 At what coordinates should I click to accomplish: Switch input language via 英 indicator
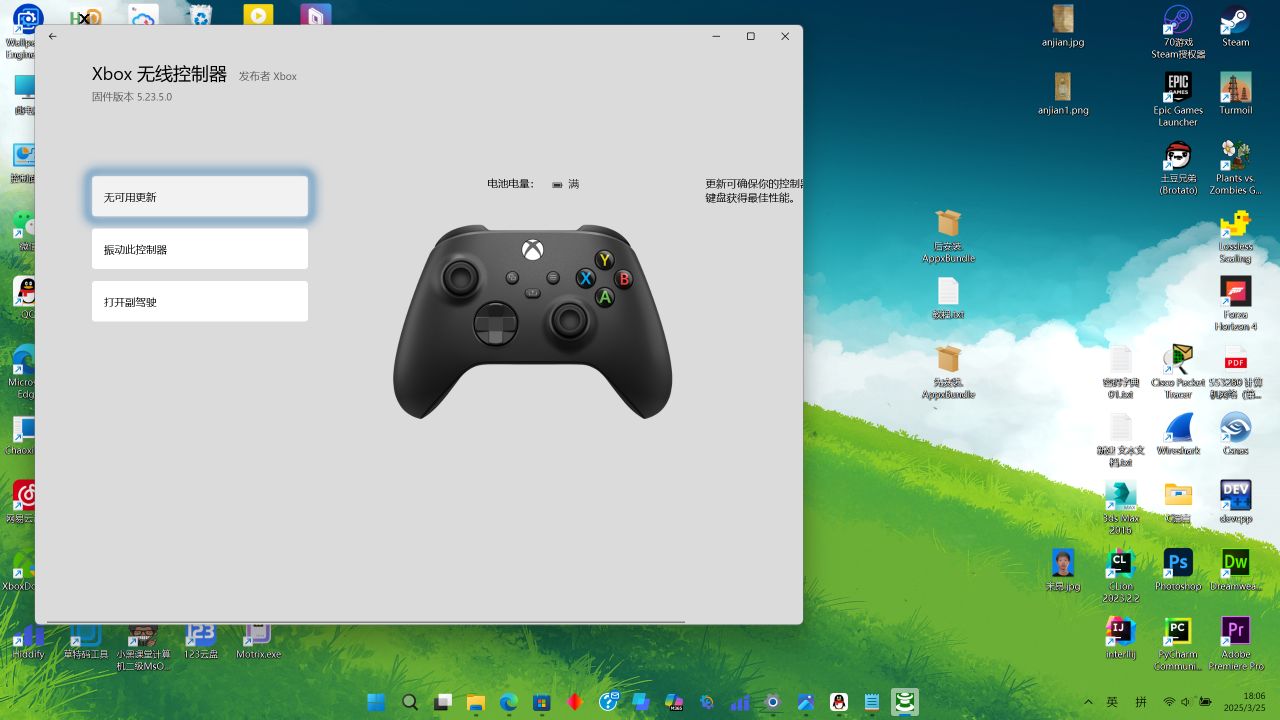[x=1112, y=702]
